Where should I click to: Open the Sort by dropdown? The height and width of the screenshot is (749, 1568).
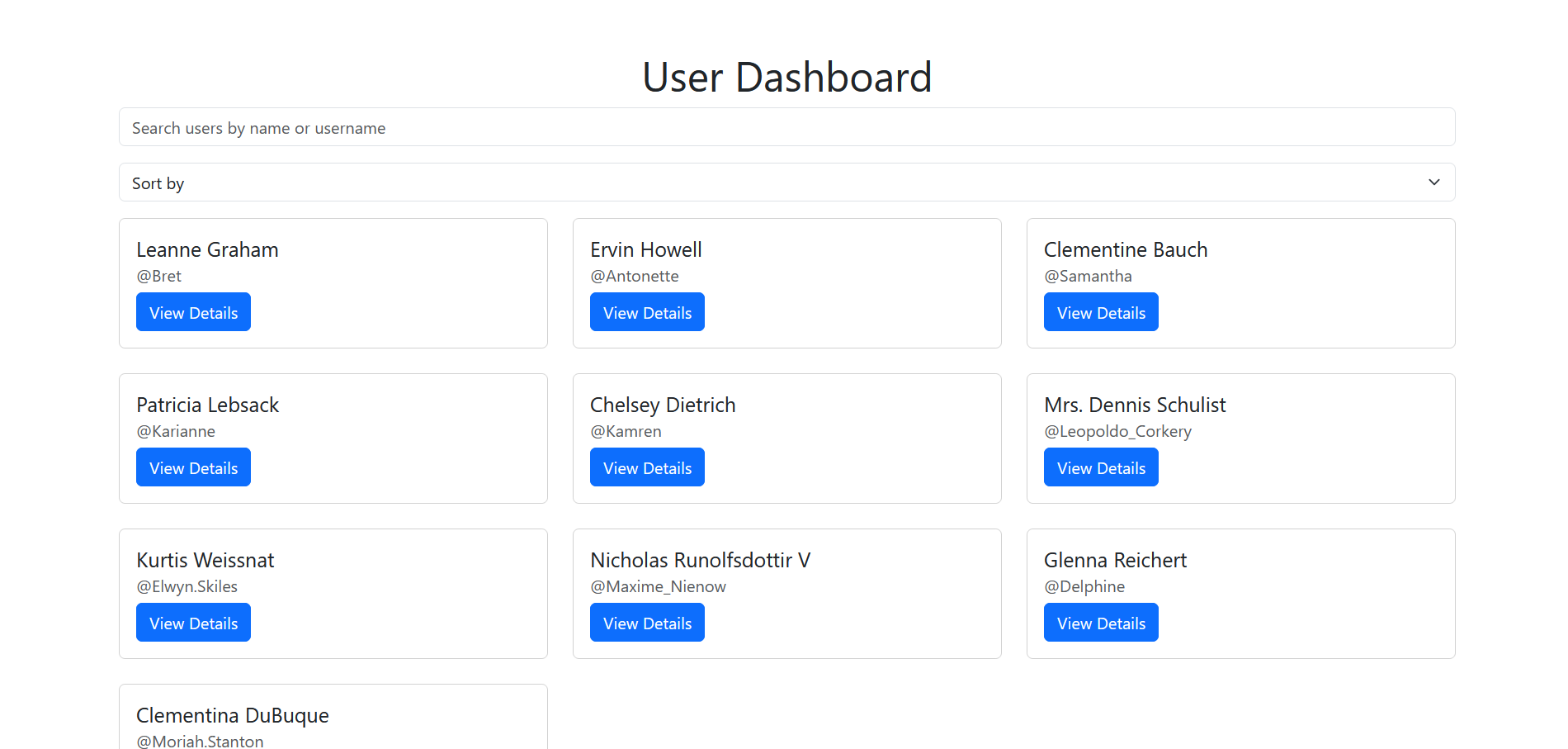(786, 183)
